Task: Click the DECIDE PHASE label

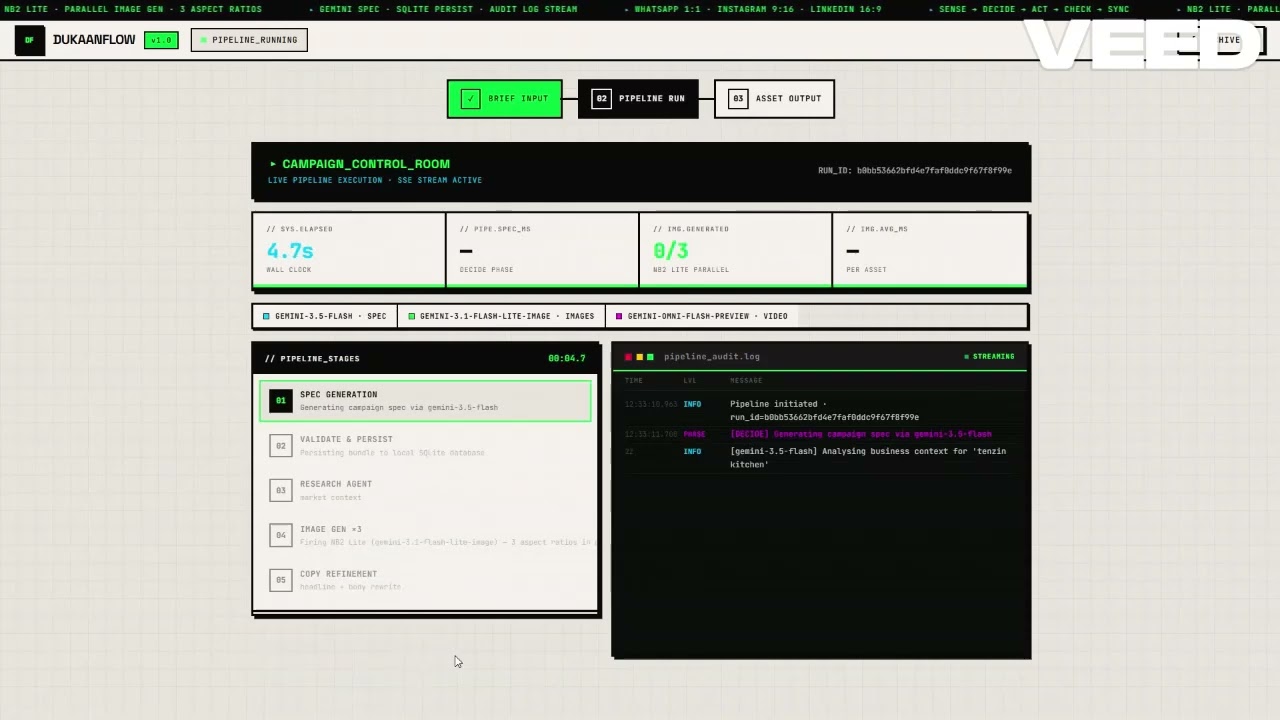Action: [487, 270]
